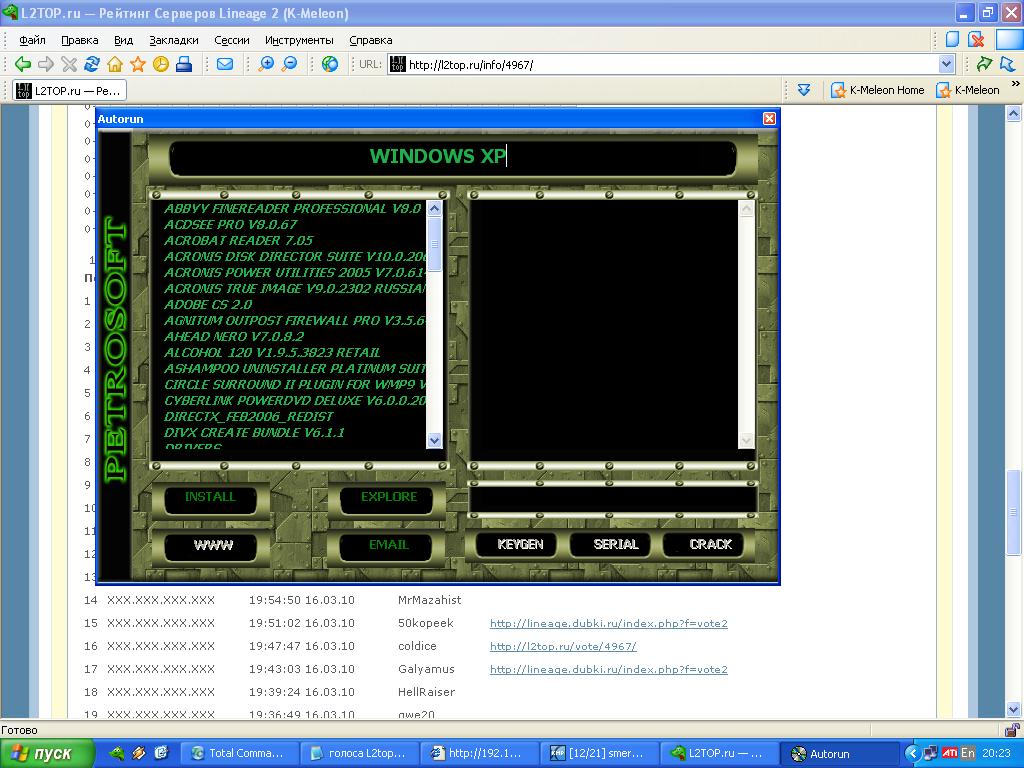Click browser page scroll up arrow
This screenshot has width=1024, height=768.
tap(1013, 114)
